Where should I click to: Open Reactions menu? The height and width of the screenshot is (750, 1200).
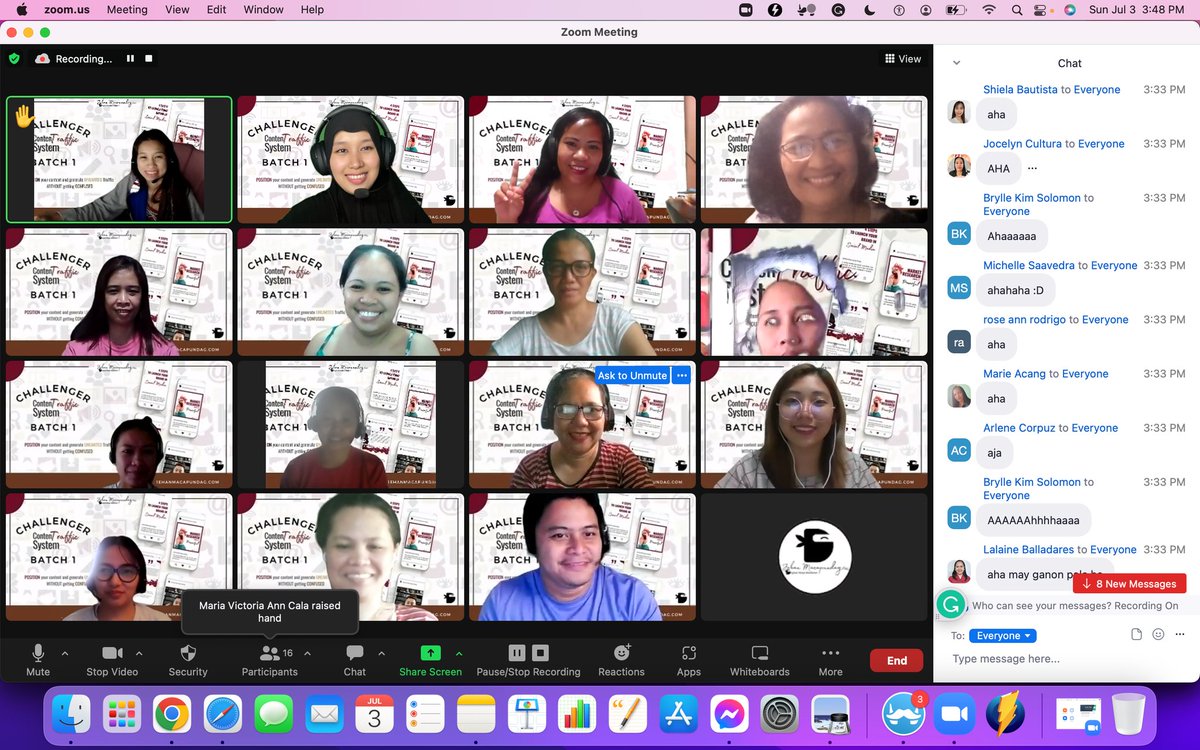(x=621, y=660)
